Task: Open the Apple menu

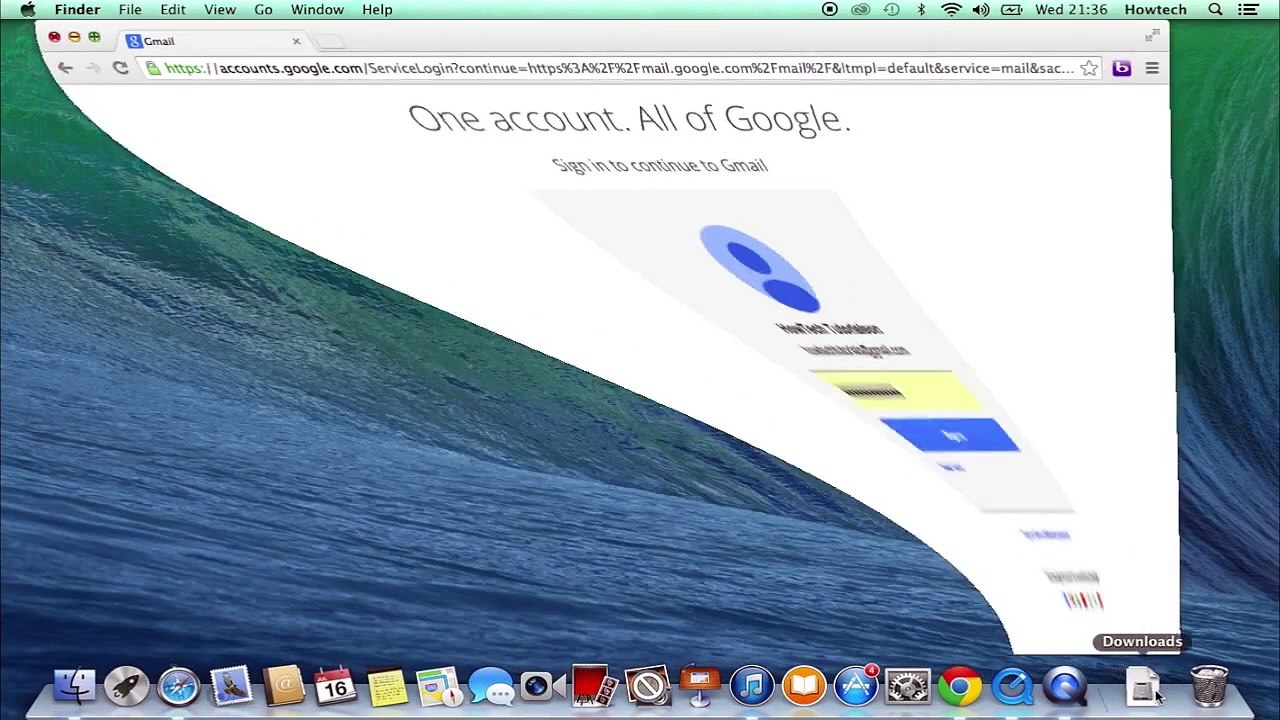Action: tap(27, 10)
